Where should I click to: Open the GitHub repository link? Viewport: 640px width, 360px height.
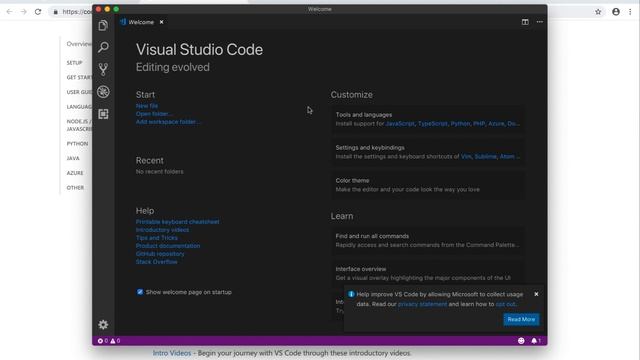(x=160, y=254)
